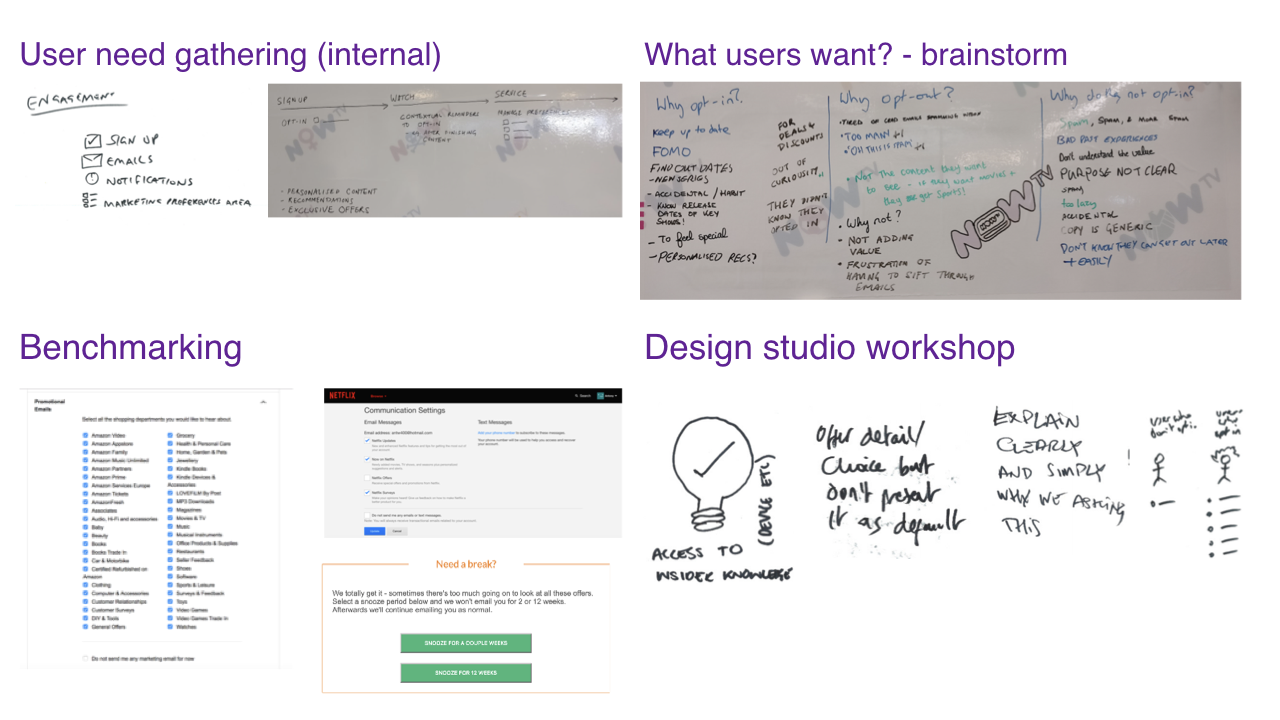Uncheck the Amazon Video checkbox
1280x720 pixels.
click(86, 436)
